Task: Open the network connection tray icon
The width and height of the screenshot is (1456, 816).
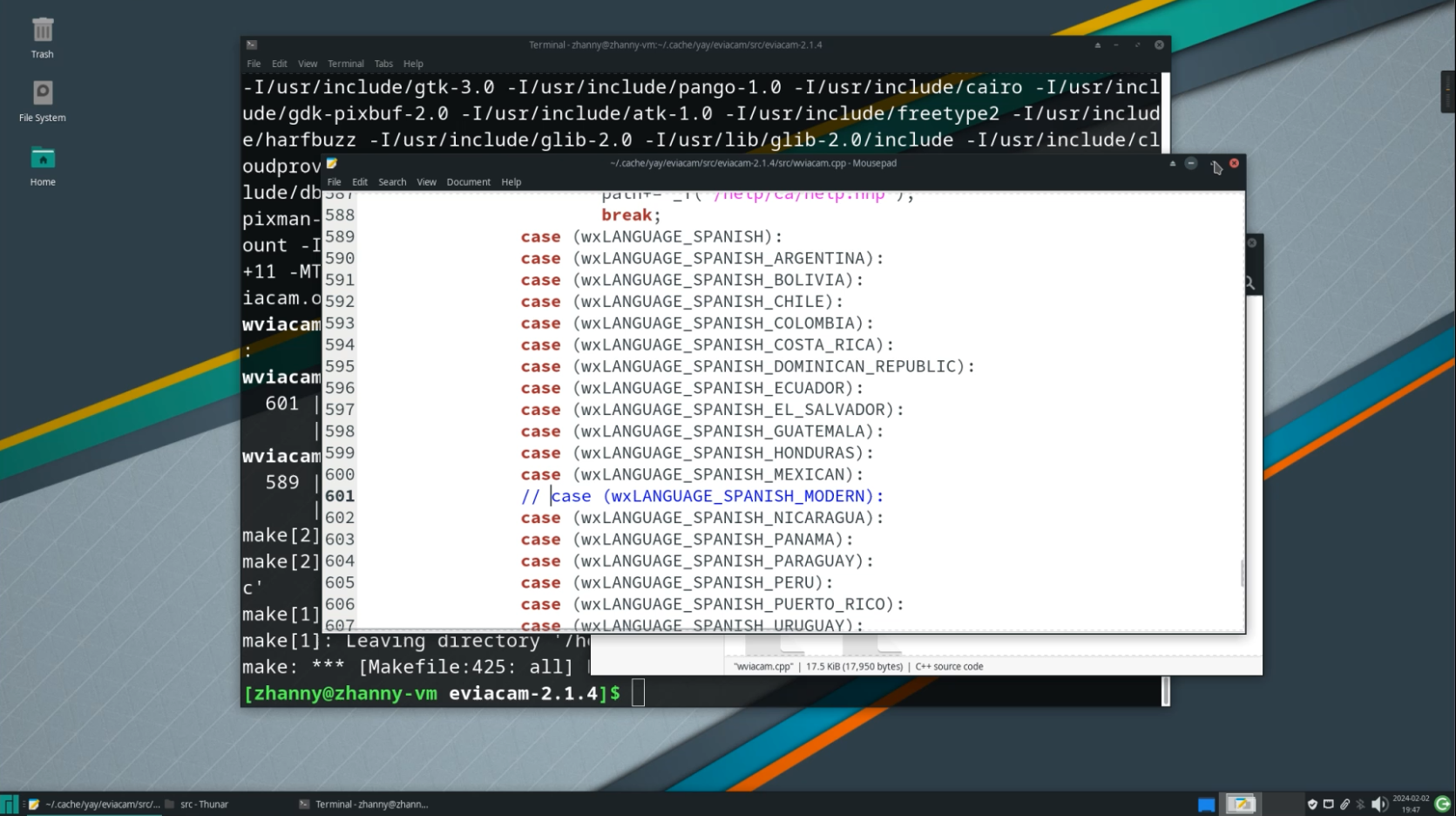Action: pos(1328,805)
